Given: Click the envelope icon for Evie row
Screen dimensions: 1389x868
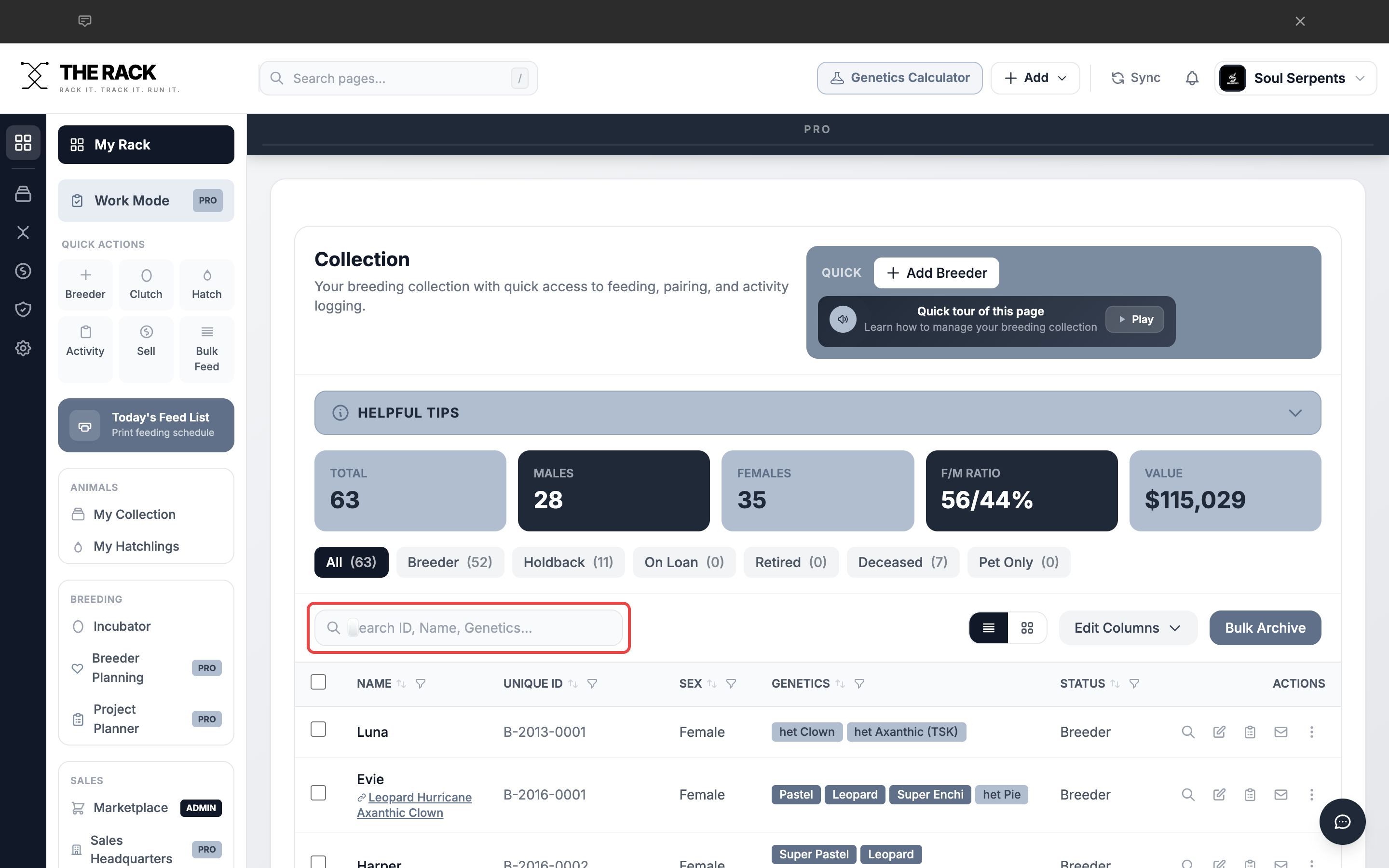Looking at the screenshot, I should pyautogui.click(x=1281, y=795).
